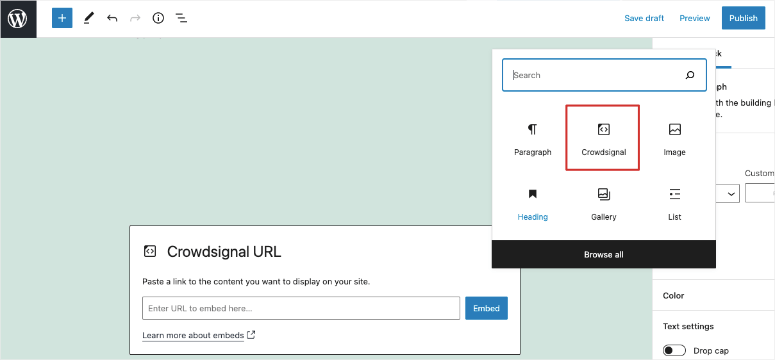Viewport: 775px width, 360px height.
Task: Open the post Preview
Action: [x=694, y=18]
